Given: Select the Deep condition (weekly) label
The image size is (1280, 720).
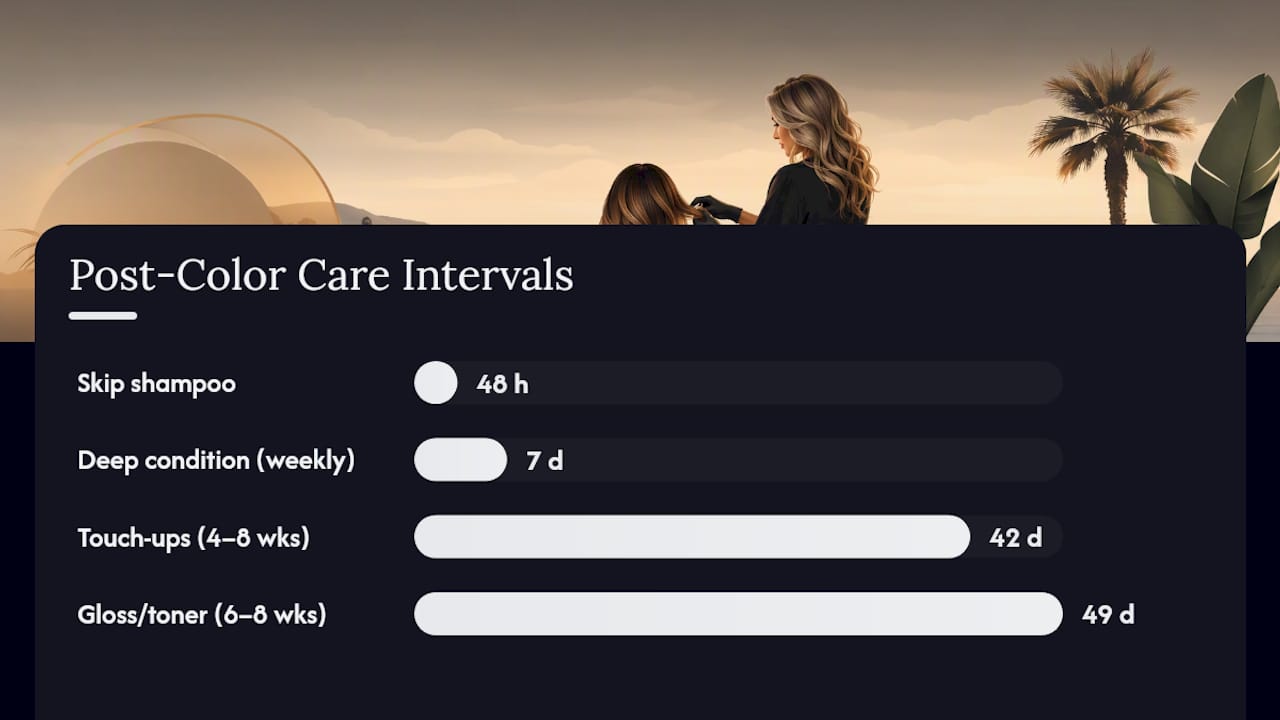Looking at the screenshot, I should [216, 461].
